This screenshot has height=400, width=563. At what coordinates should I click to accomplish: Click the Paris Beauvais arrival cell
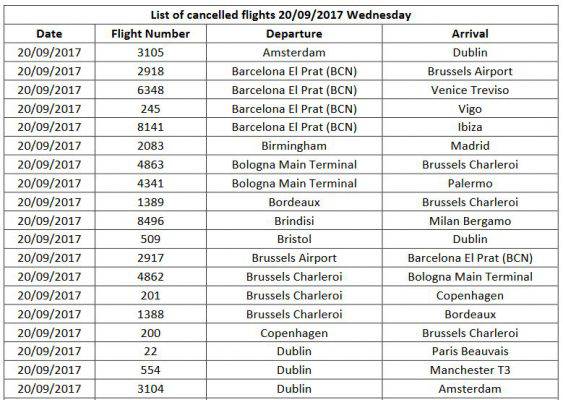(x=470, y=351)
